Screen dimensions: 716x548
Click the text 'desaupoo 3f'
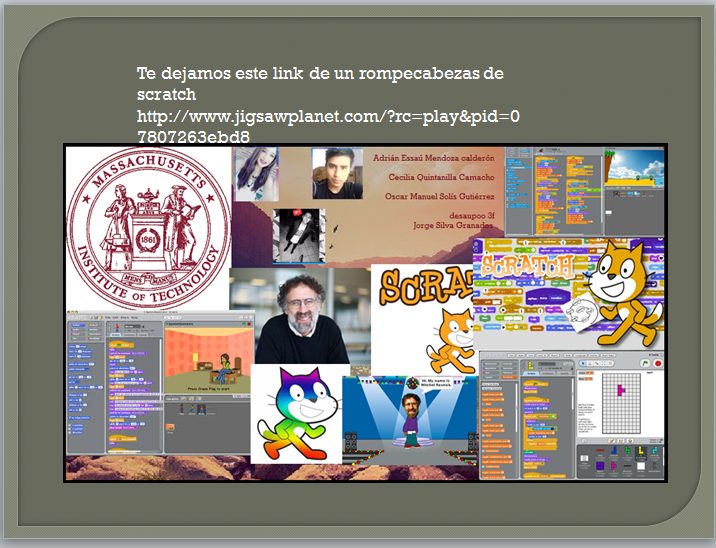tap(472, 216)
